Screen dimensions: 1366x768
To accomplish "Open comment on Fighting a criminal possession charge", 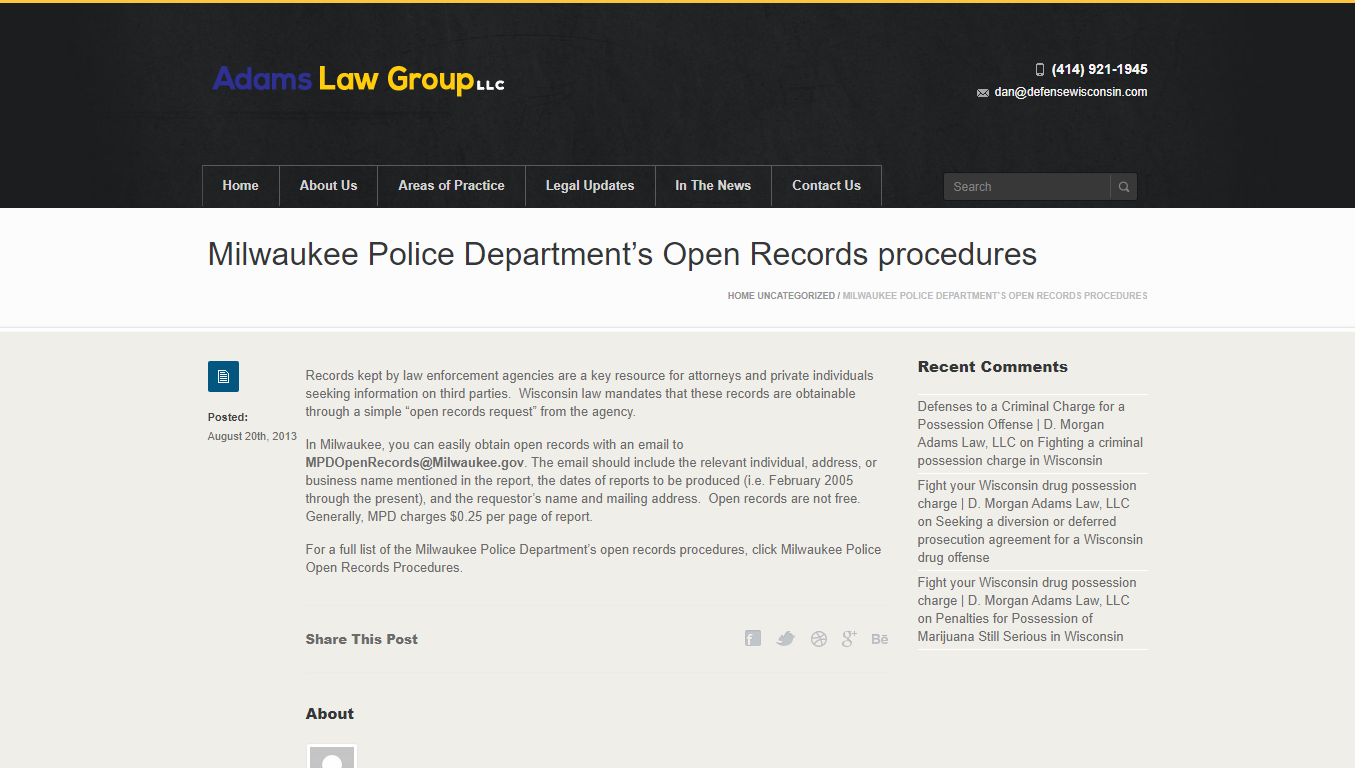I will (1030, 452).
